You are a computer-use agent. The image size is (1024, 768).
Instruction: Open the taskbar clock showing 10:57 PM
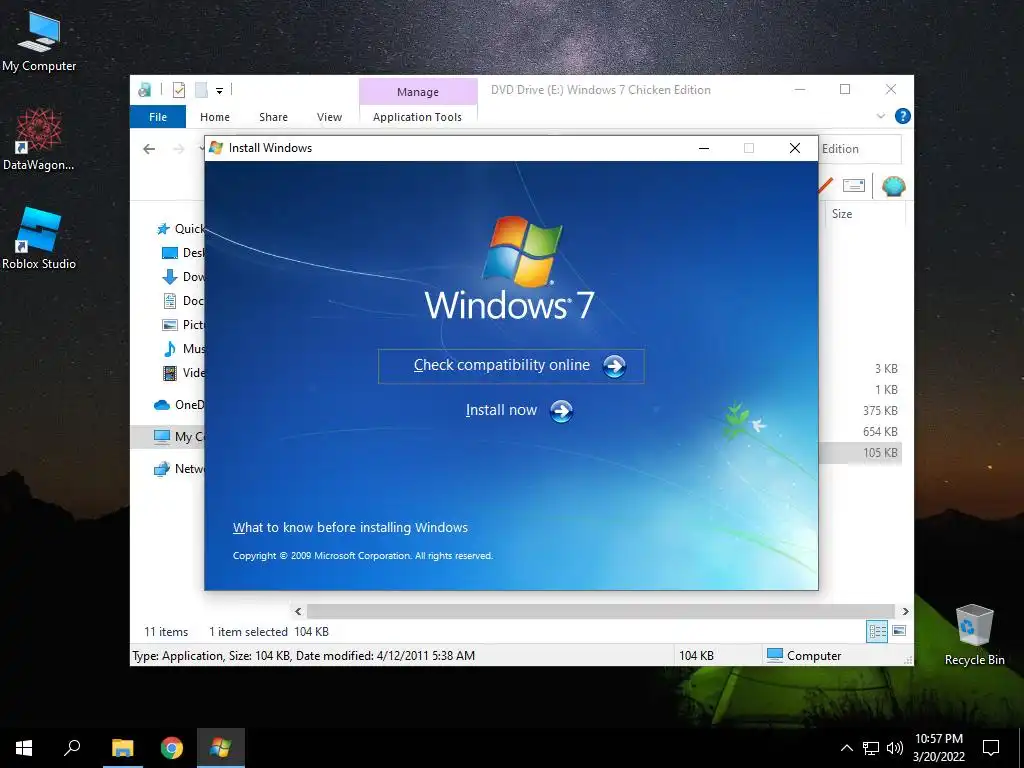[938, 748]
